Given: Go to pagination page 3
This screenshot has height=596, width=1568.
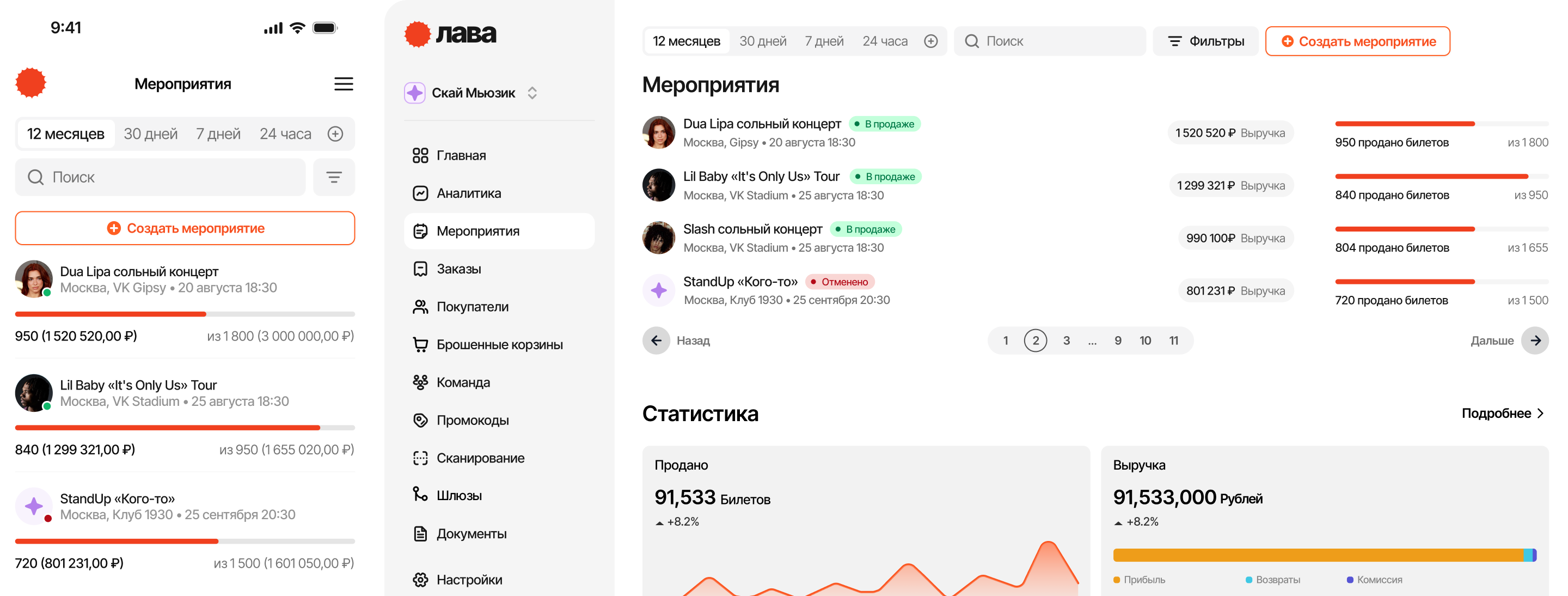Looking at the screenshot, I should [x=1066, y=340].
